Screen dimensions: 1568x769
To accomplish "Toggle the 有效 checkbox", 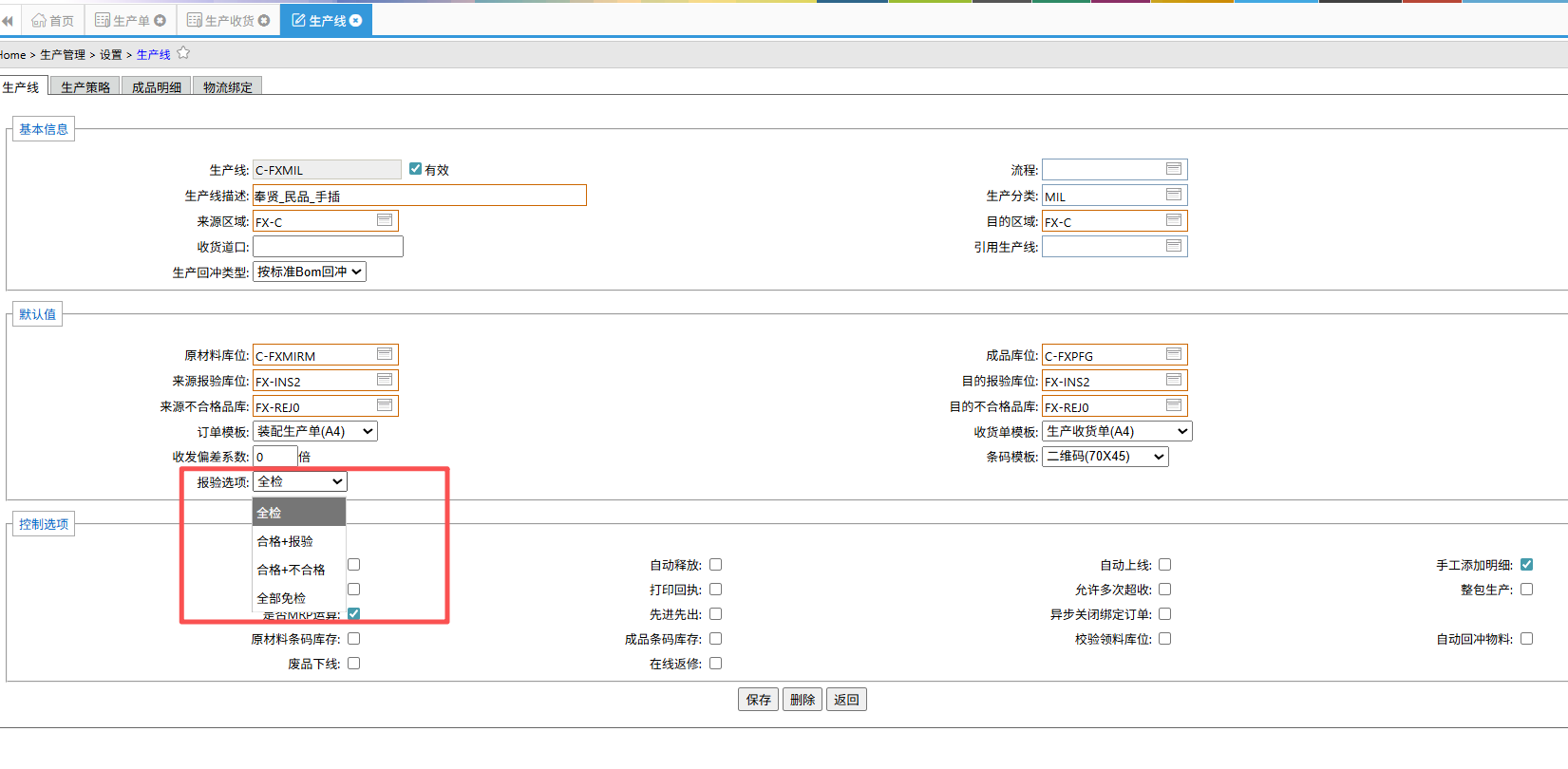I will click(415, 169).
